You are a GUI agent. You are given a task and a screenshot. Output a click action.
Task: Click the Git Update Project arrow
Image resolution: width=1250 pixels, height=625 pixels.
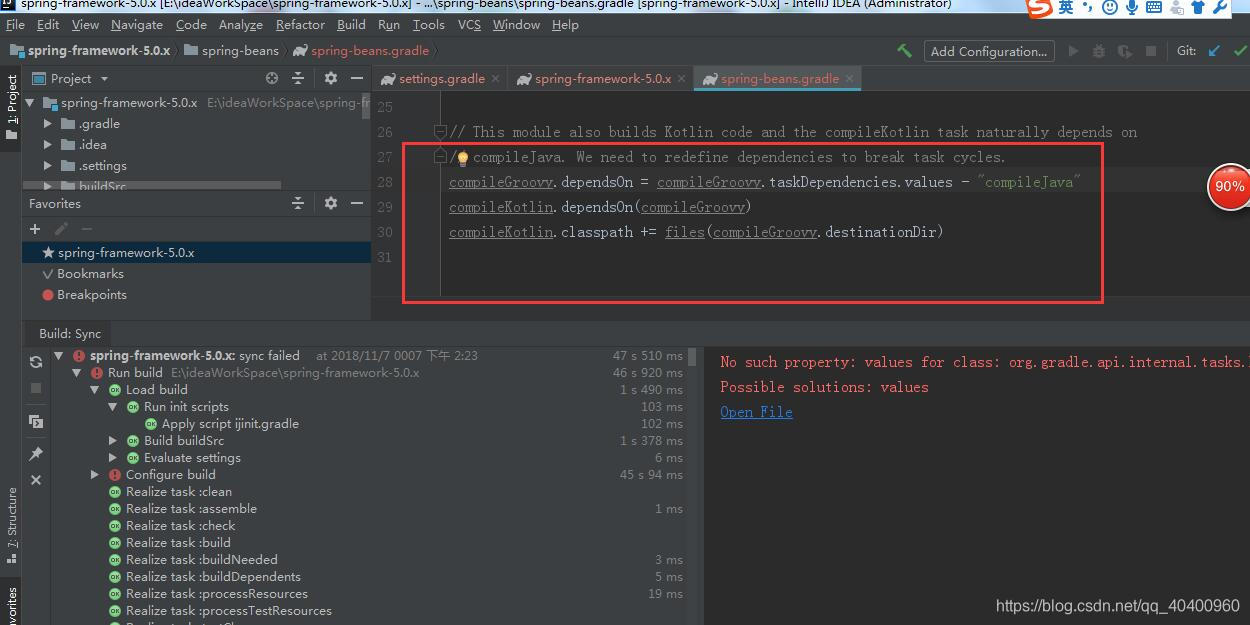point(1214,51)
